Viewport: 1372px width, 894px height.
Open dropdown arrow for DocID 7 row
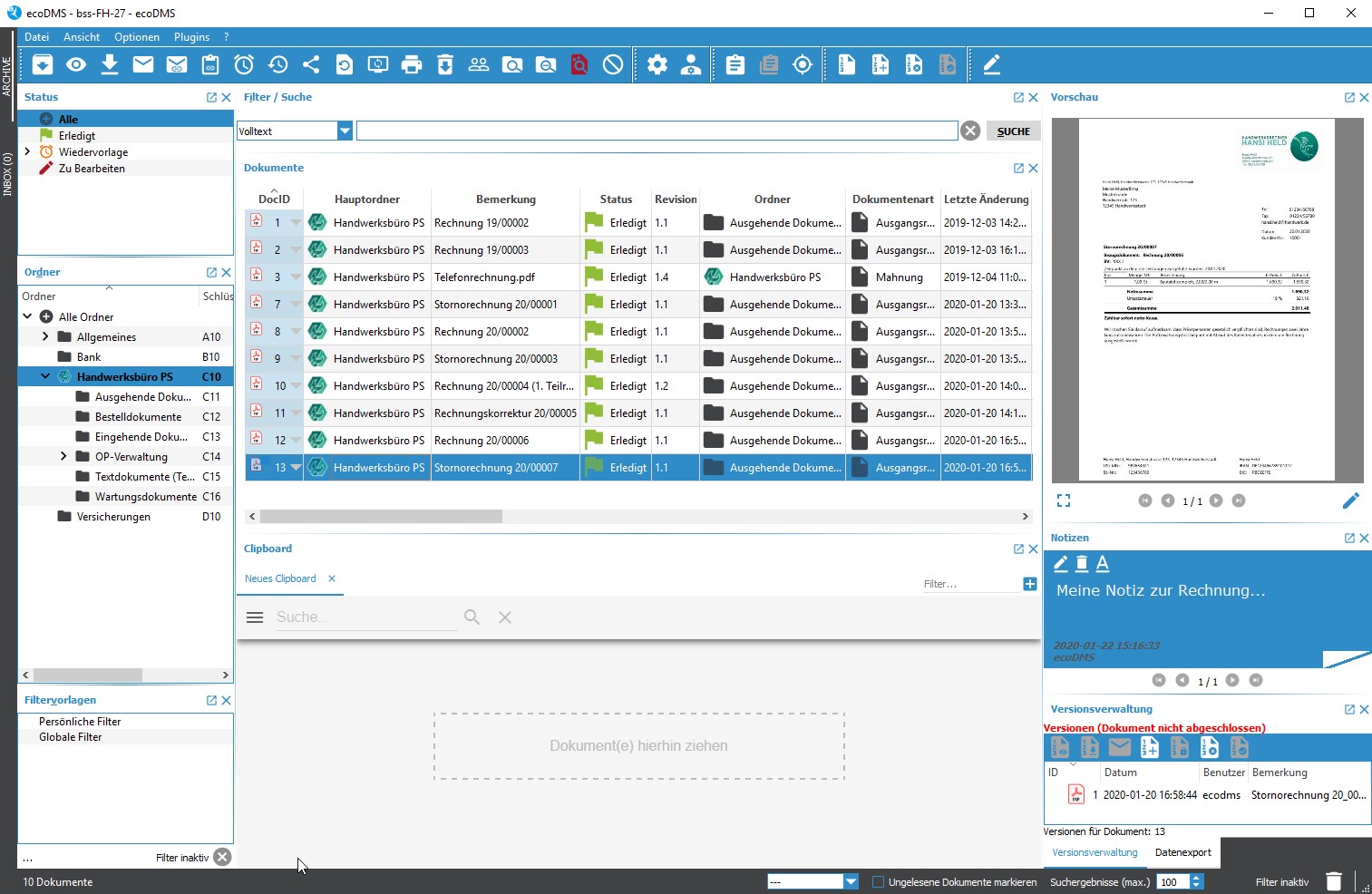pos(296,304)
